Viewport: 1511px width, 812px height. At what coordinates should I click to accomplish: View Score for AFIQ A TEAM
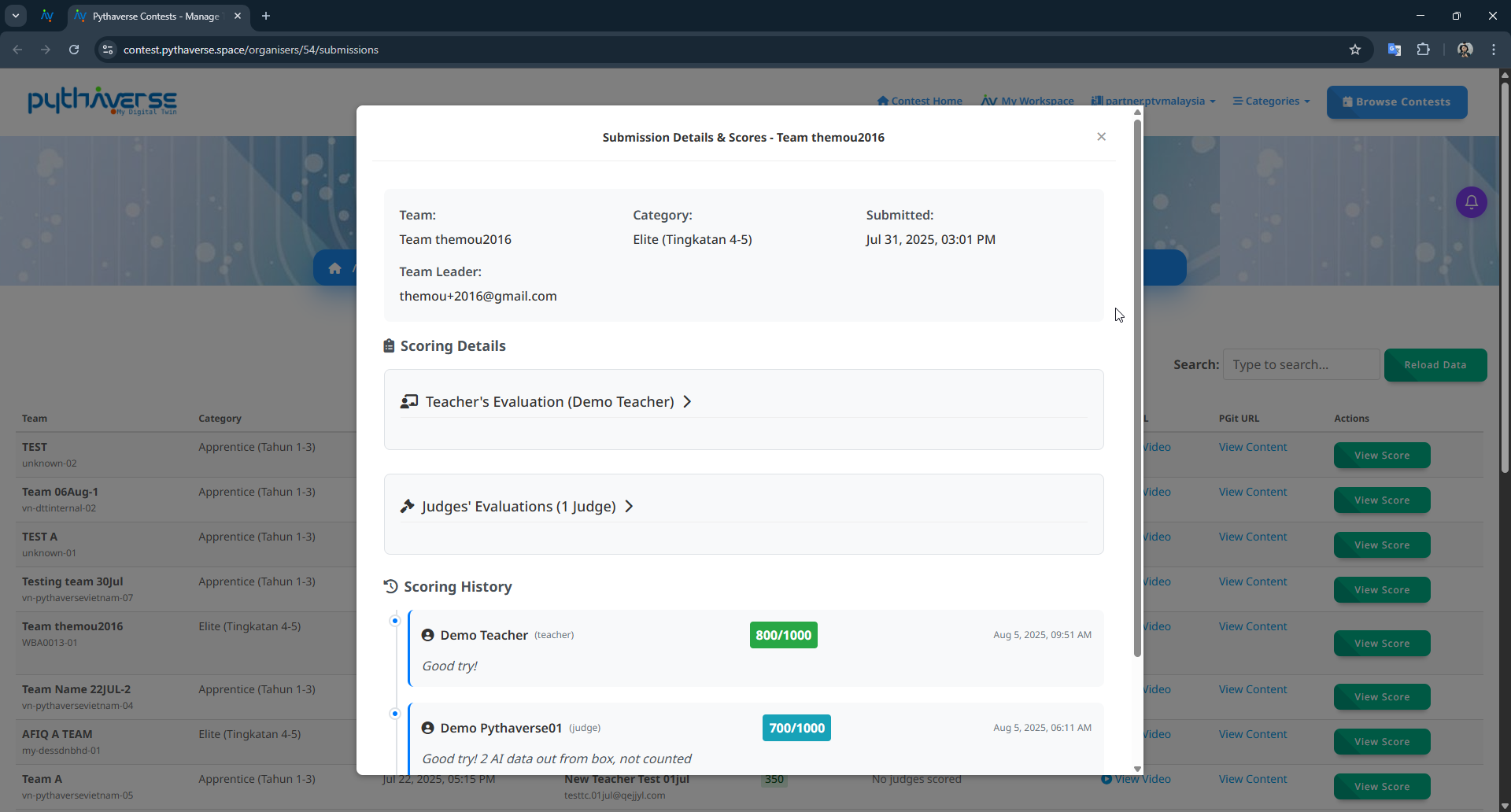(1382, 742)
